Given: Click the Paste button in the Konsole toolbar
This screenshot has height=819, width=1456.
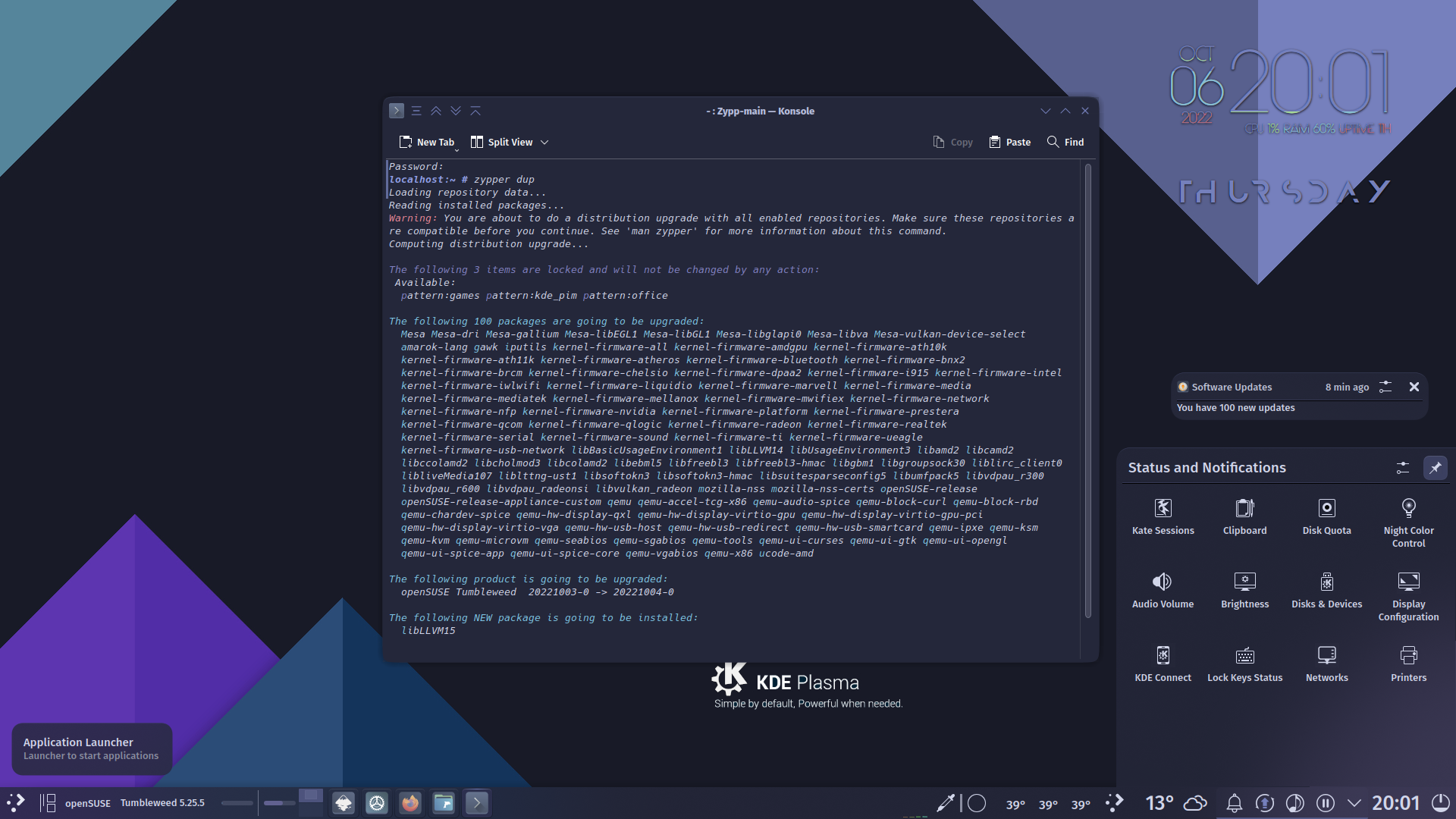Looking at the screenshot, I should tap(1010, 142).
